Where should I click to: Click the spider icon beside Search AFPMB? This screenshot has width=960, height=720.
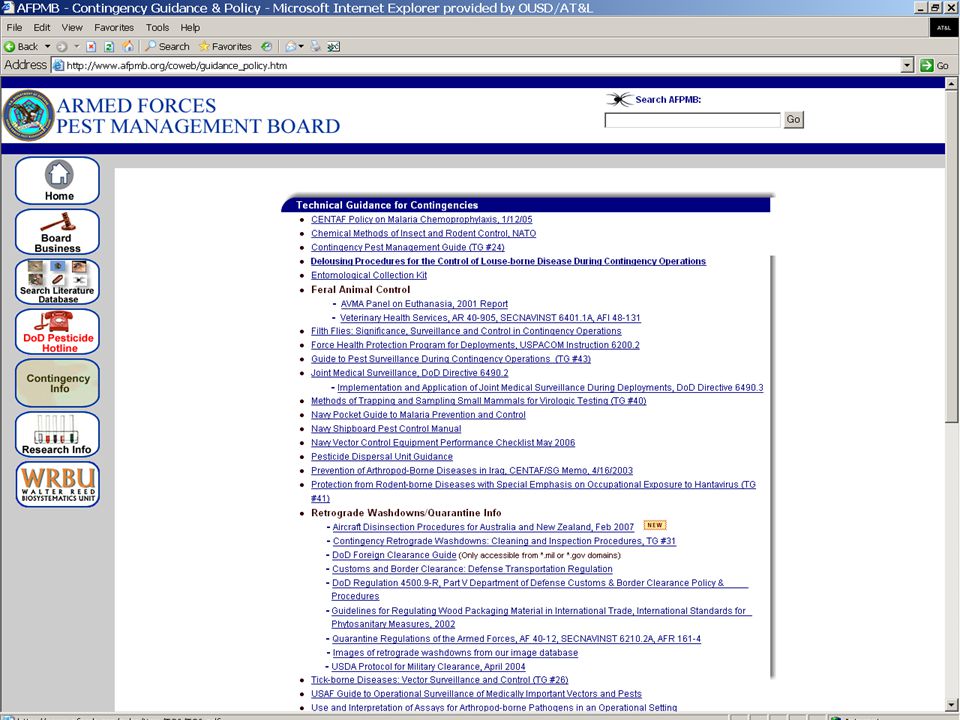619,99
